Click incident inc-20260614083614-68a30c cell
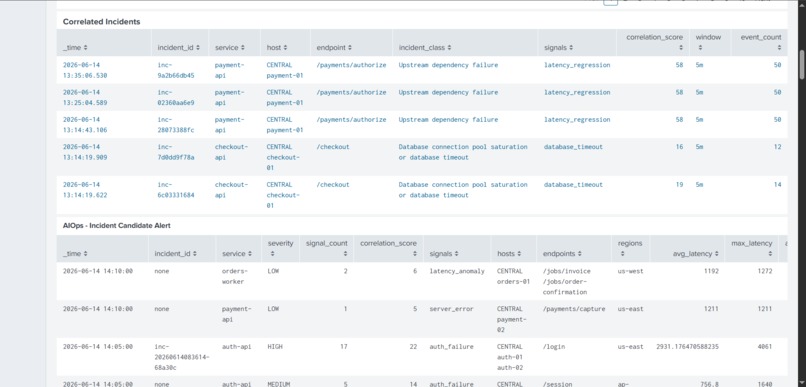Viewport: 806px width, 387px height. coord(181,357)
